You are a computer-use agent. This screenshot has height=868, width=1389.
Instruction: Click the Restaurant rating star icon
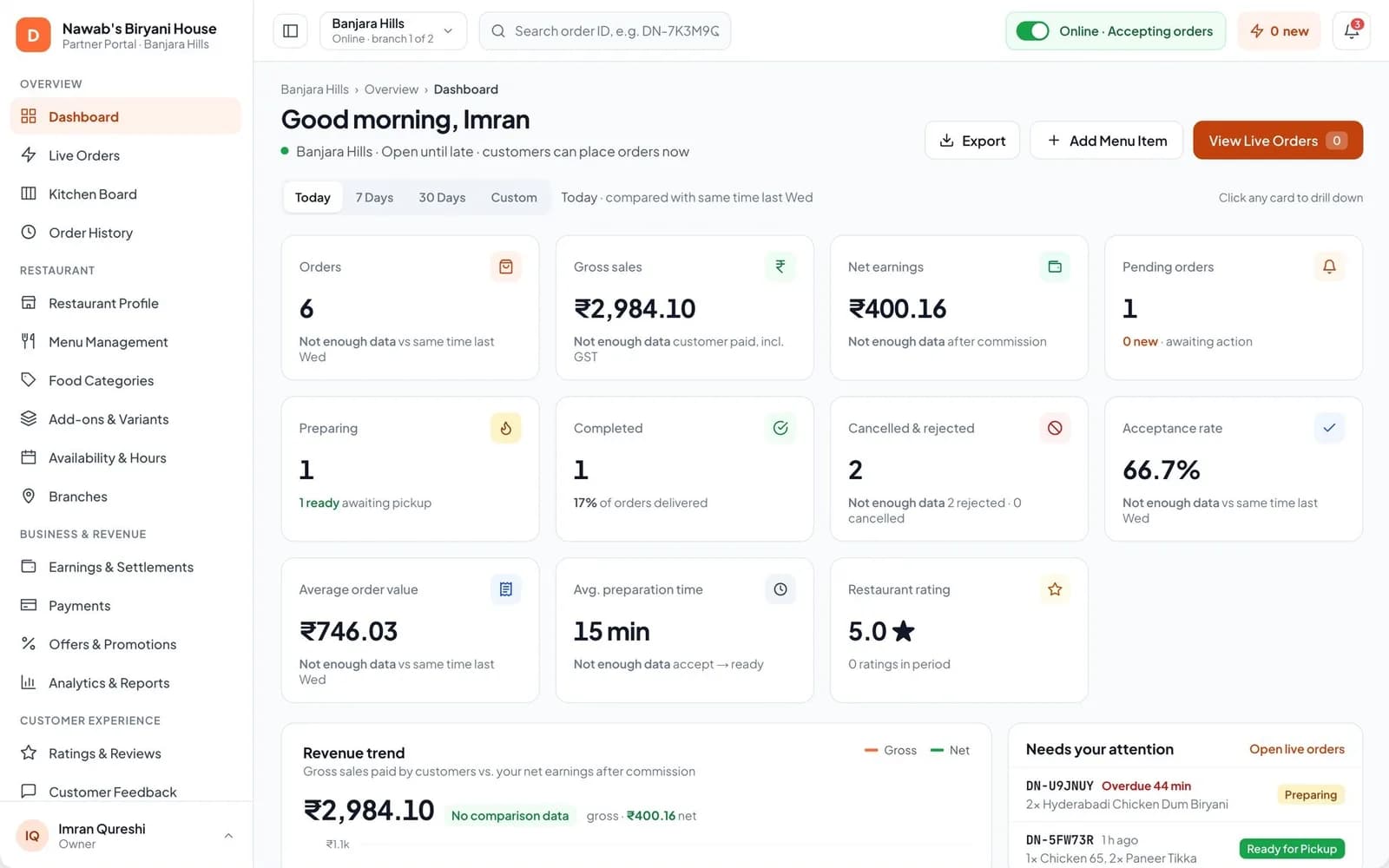[x=1055, y=589]
